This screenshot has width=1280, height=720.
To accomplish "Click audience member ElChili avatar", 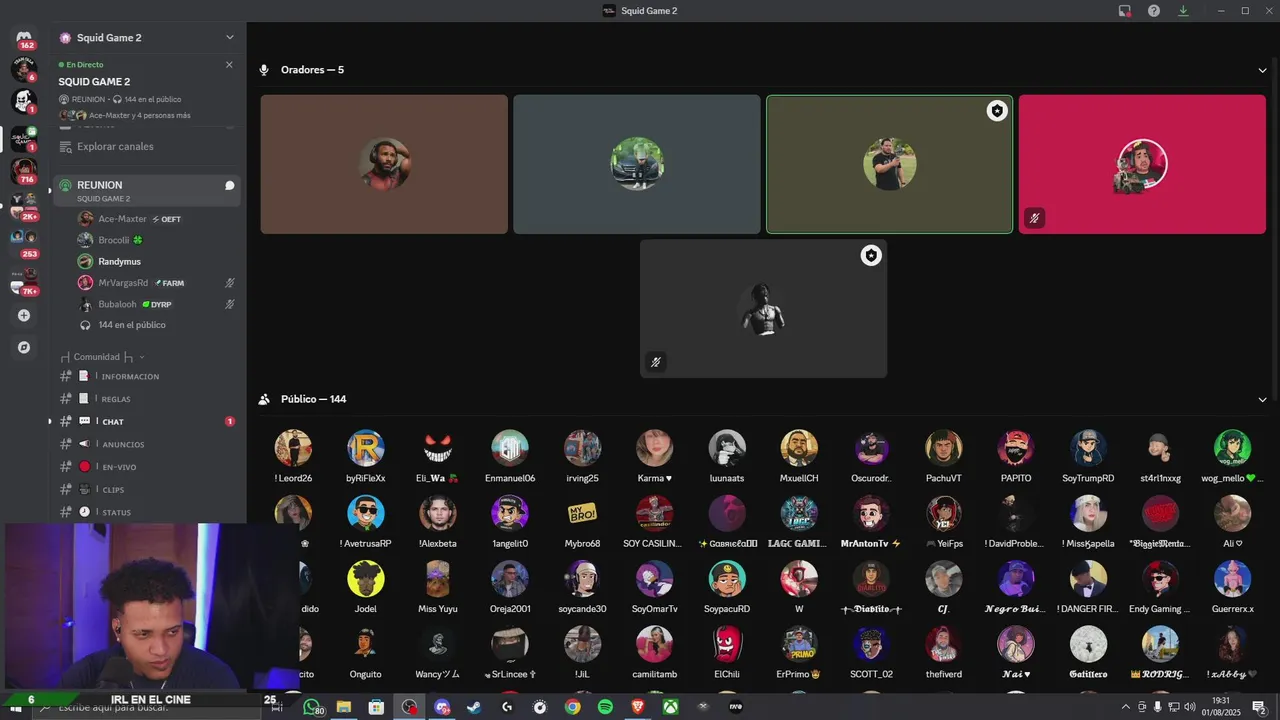I will tap(727, 644).
